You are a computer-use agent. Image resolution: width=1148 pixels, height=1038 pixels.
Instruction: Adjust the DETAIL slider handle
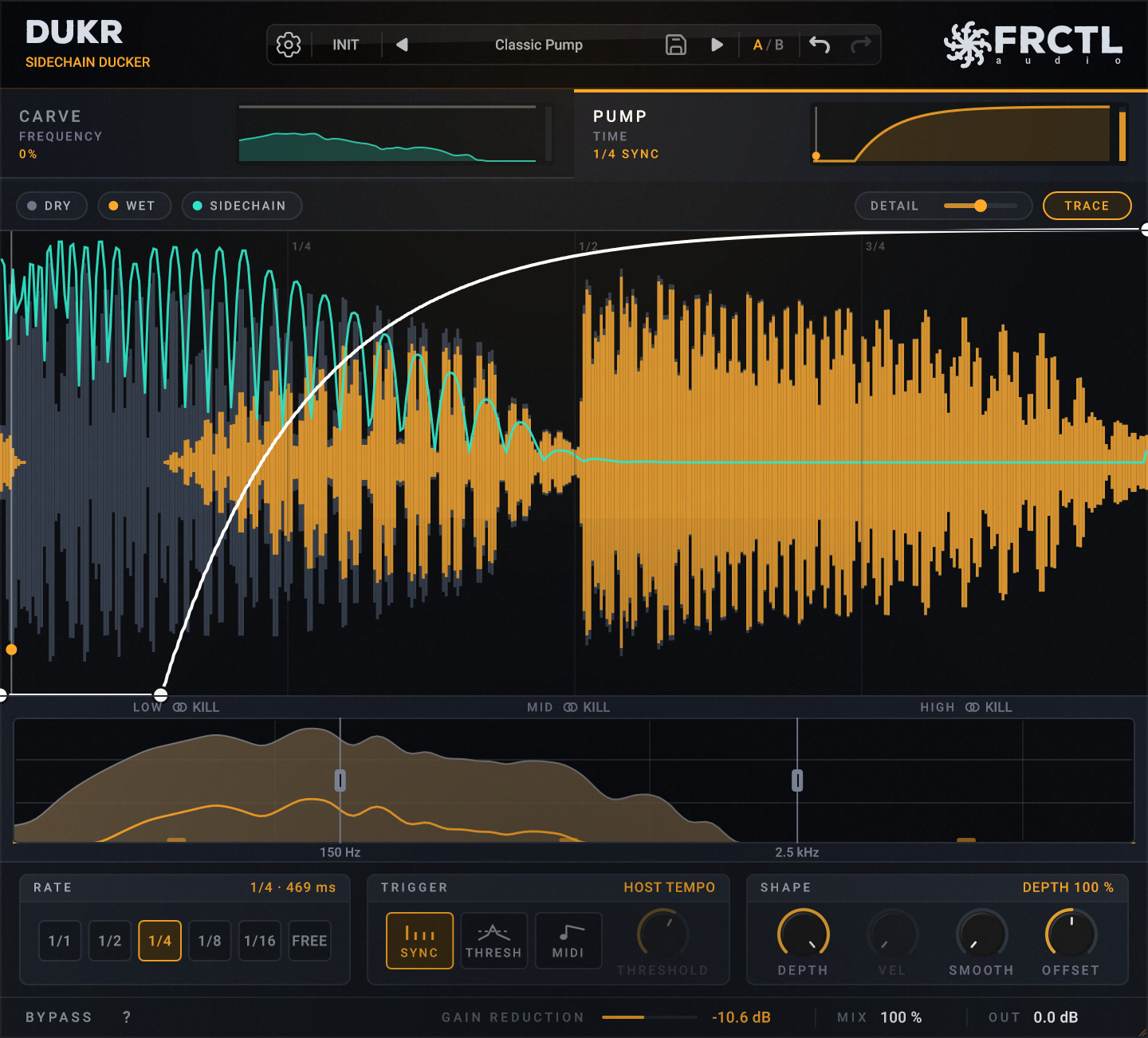[x=981, y=206]
